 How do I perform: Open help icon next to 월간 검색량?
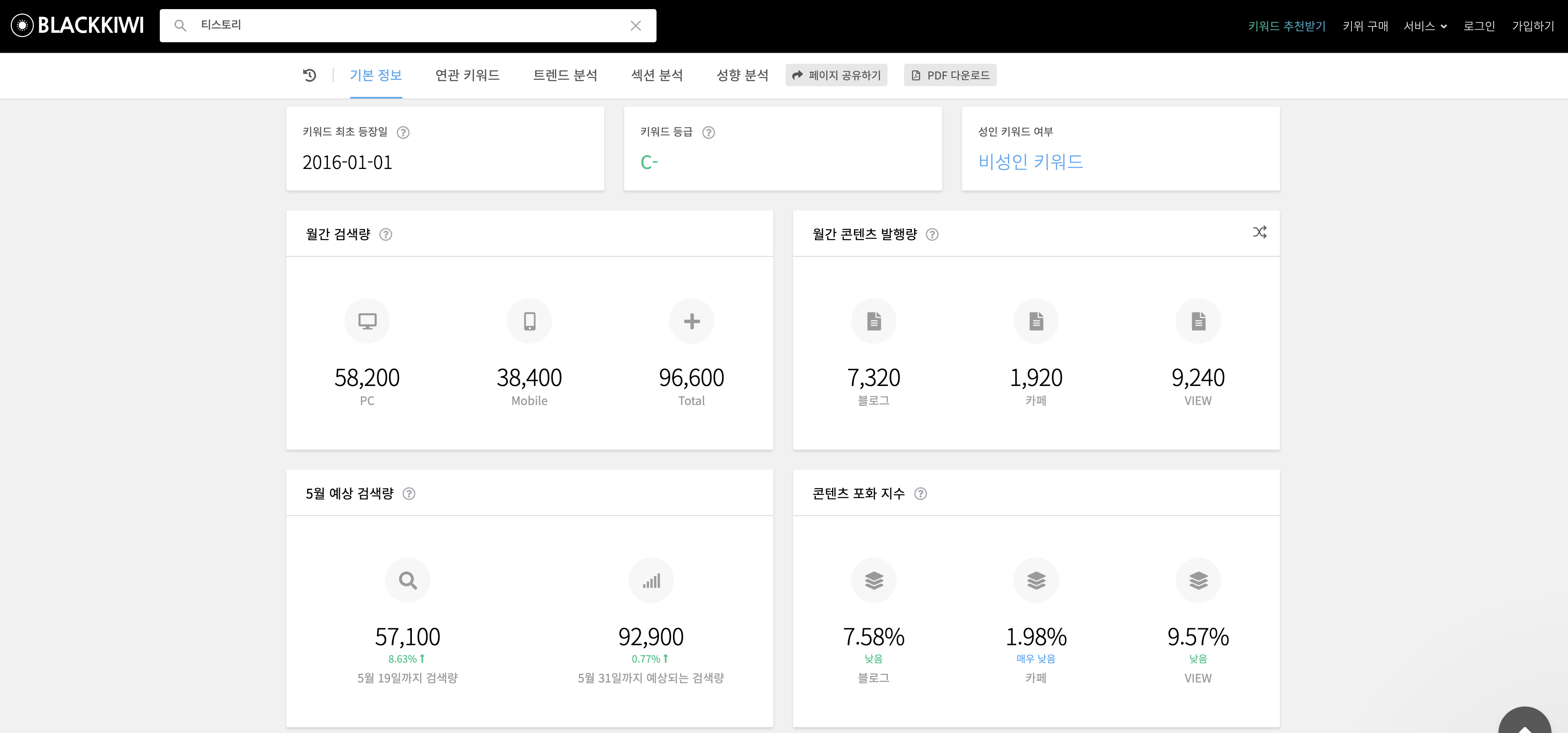coord(386,234)
